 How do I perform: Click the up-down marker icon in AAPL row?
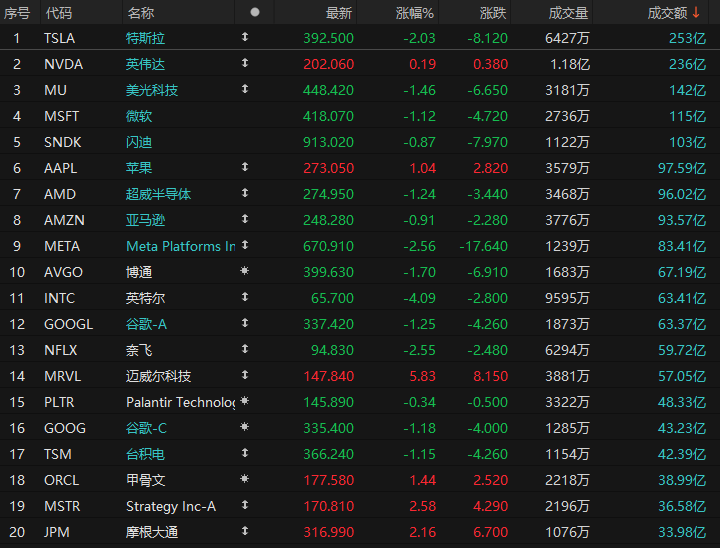[x=245, y=167]
